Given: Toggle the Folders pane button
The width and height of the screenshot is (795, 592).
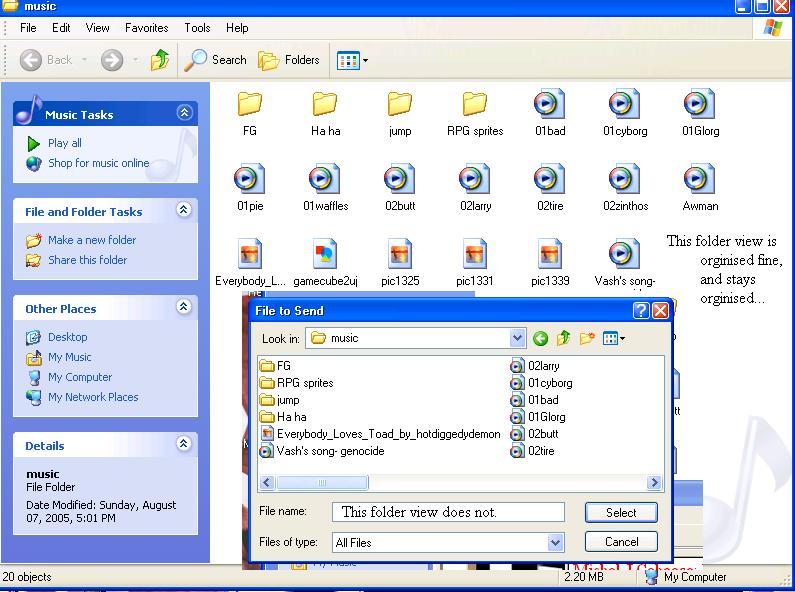Looking at the screenshot, I should [x=290, y=60].
